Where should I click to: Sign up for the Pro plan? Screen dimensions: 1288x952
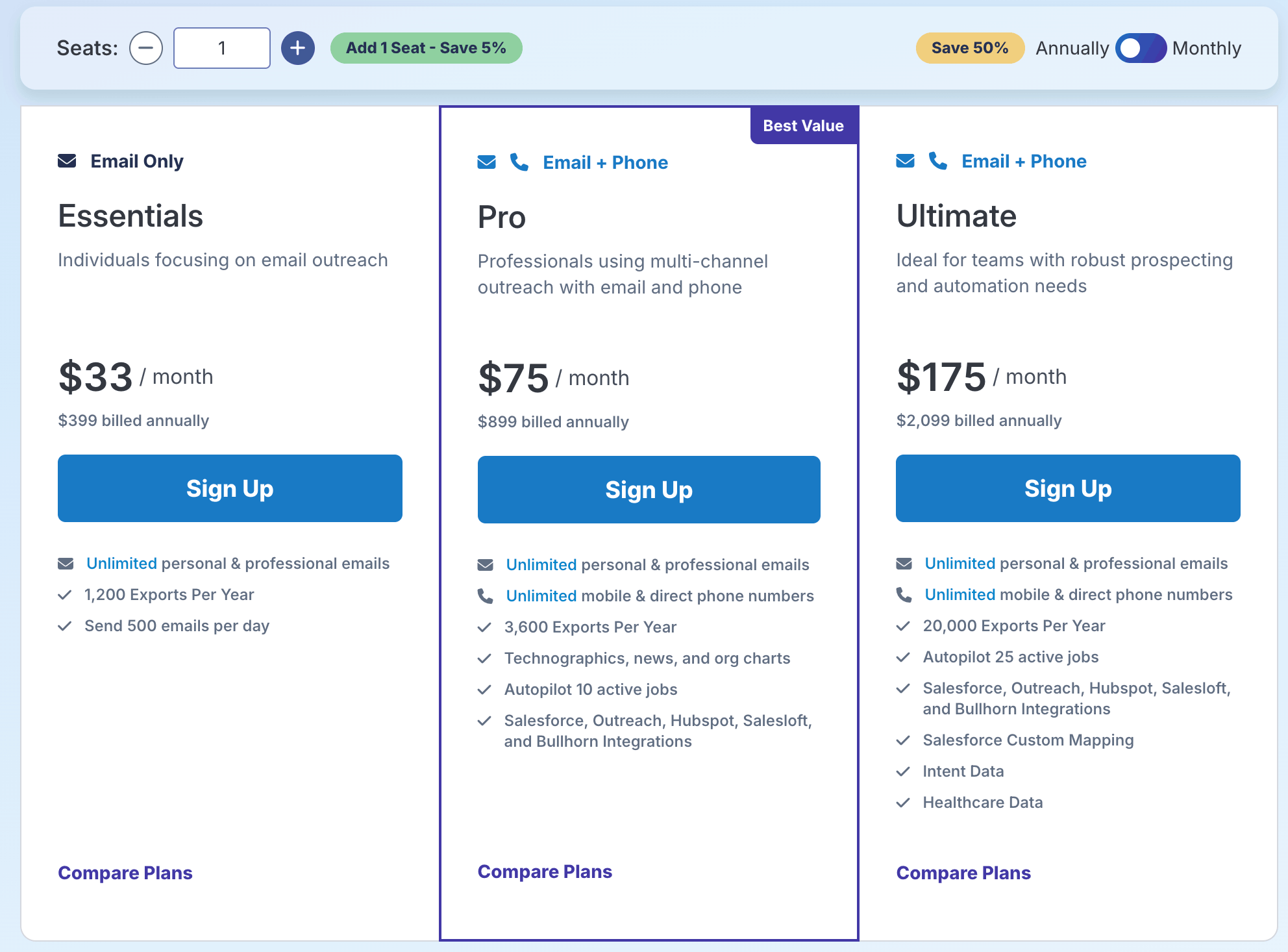point(649,489)
